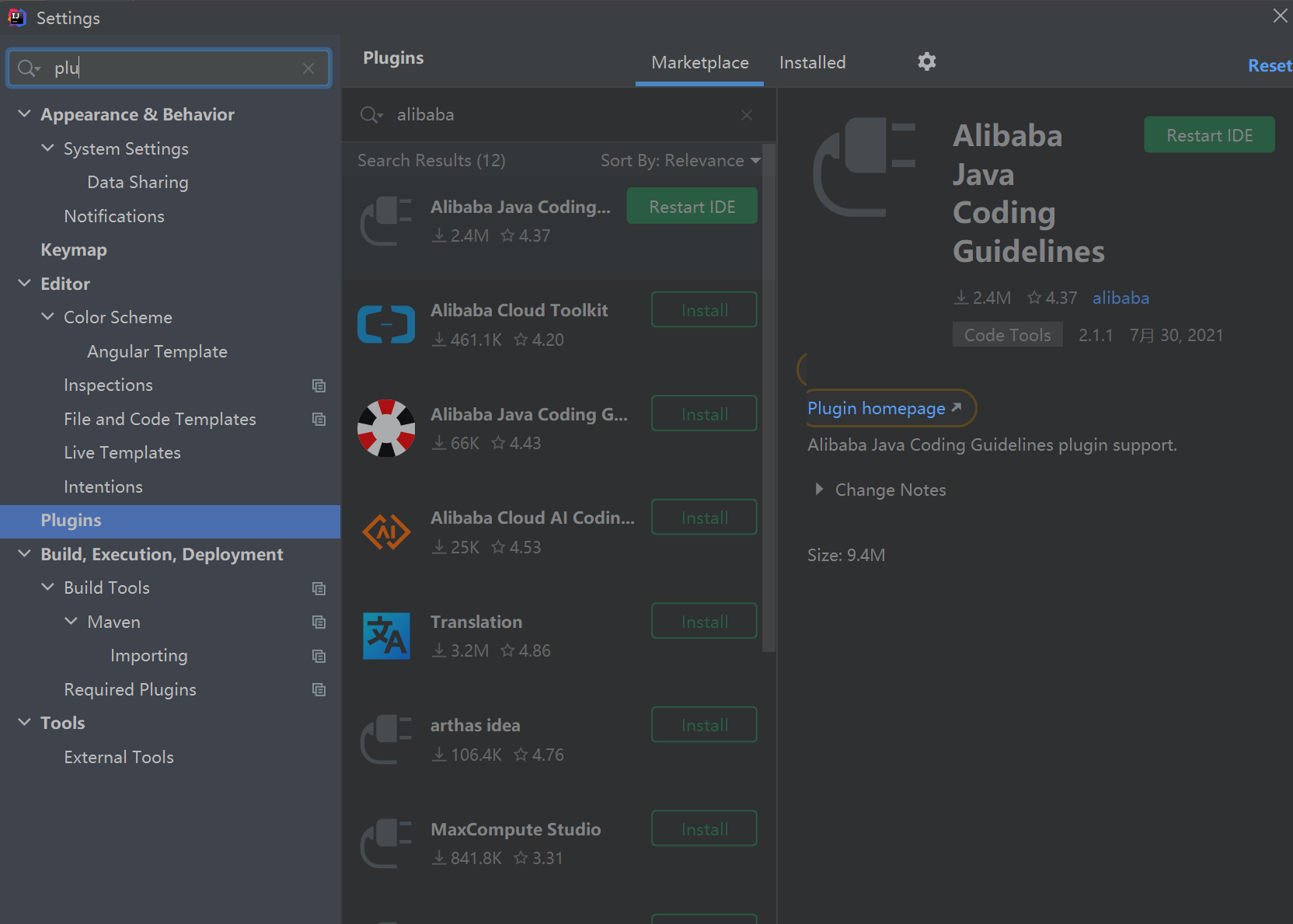
Task: Click the project-level icon beside Maven
Action: pos(319,622)
